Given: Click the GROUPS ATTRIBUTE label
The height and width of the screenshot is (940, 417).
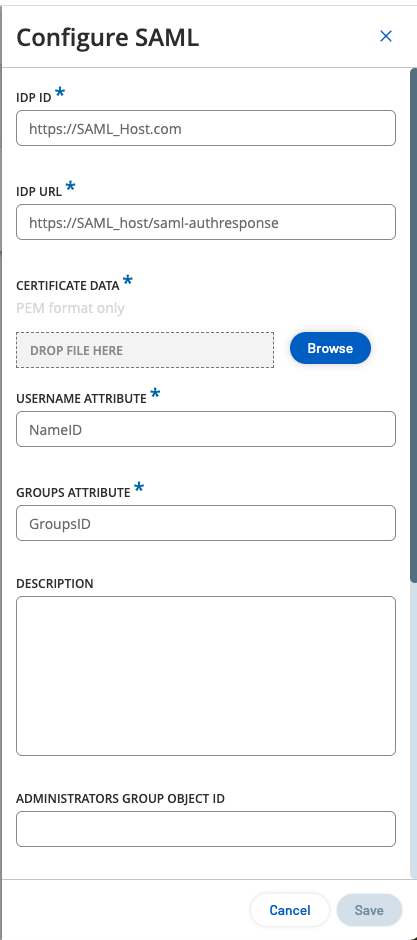Looking at the screenshot, I should pyautogui.click(x=73, y=493).
